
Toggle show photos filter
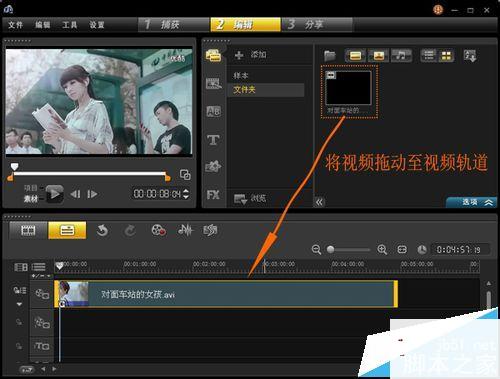tap(378, 55)
